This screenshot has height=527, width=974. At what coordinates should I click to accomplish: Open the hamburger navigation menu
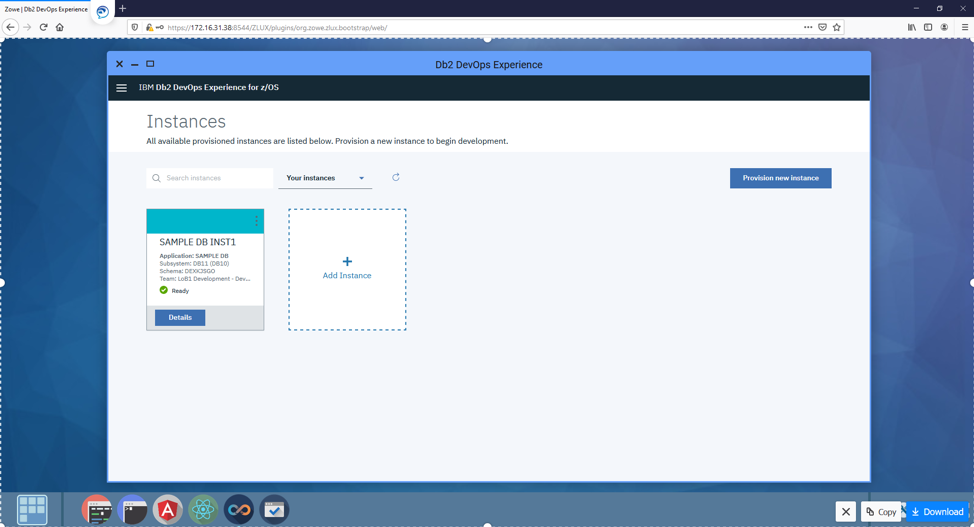122,88
